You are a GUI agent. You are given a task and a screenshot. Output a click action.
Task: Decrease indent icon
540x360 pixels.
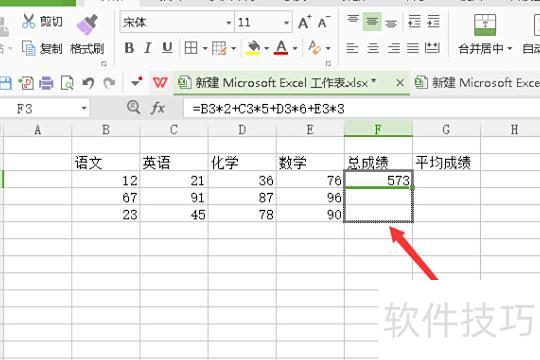(x=414, y=21)
